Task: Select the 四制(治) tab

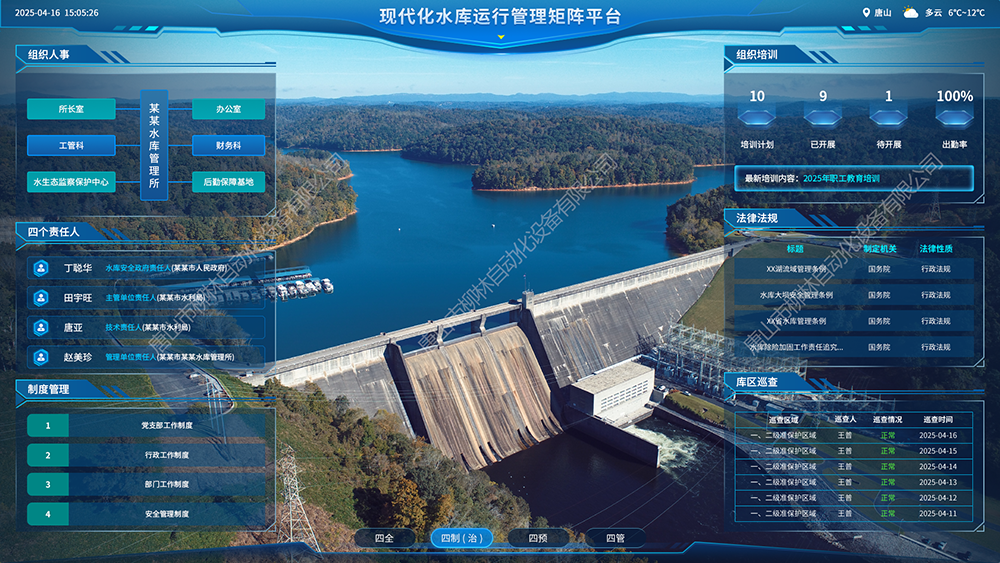Action: 462,538
